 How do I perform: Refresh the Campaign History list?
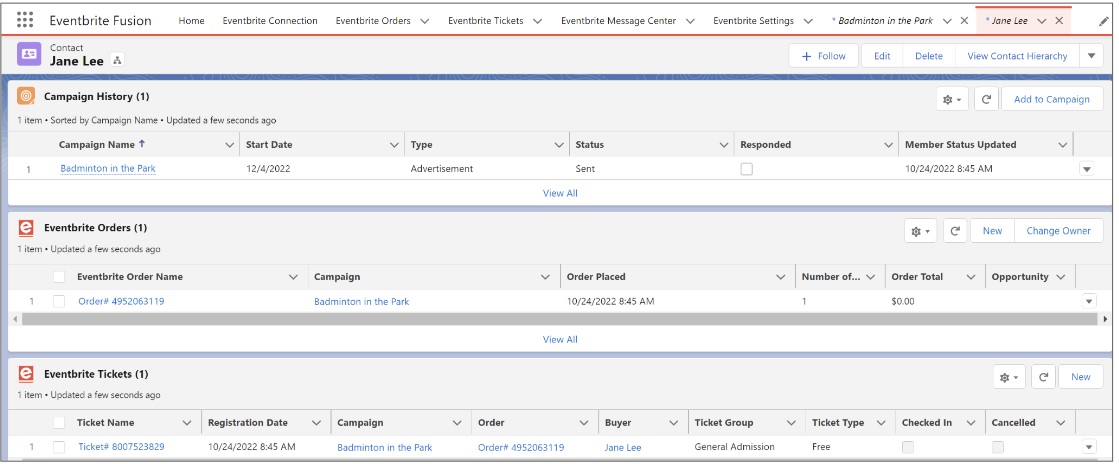tap(985, 99)
